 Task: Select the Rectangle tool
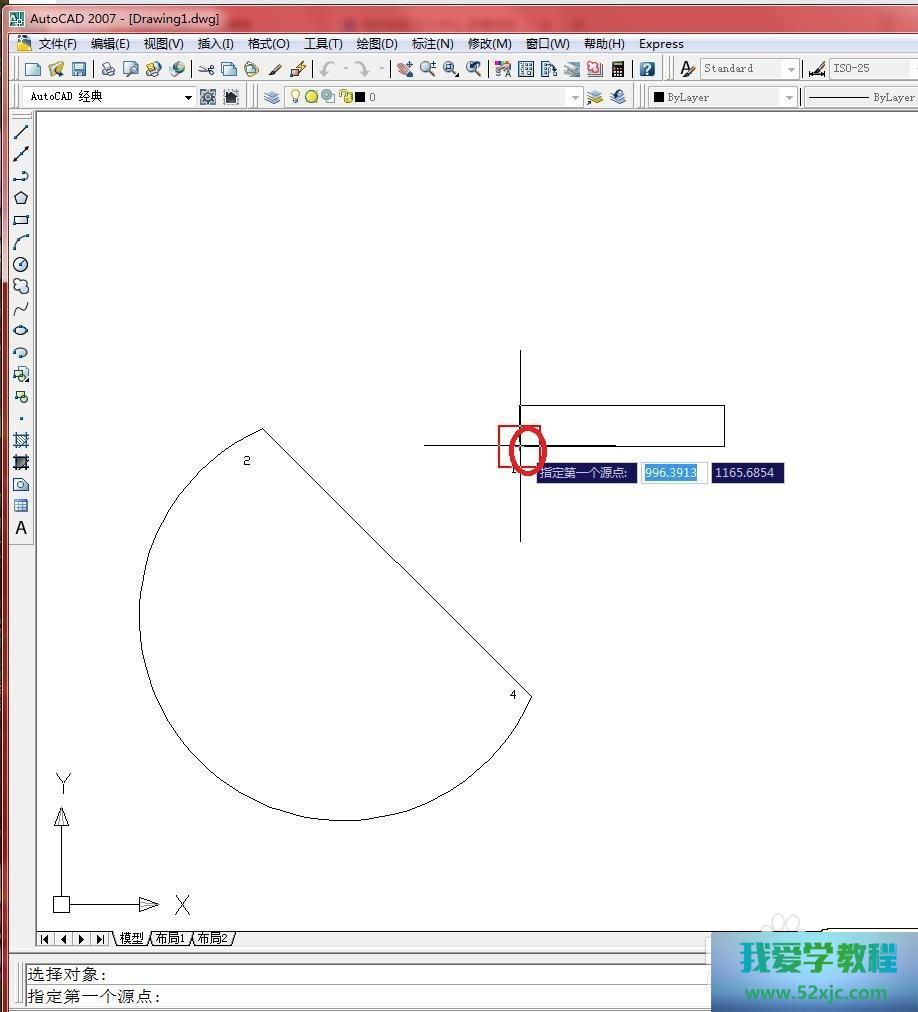coord(21,220)
